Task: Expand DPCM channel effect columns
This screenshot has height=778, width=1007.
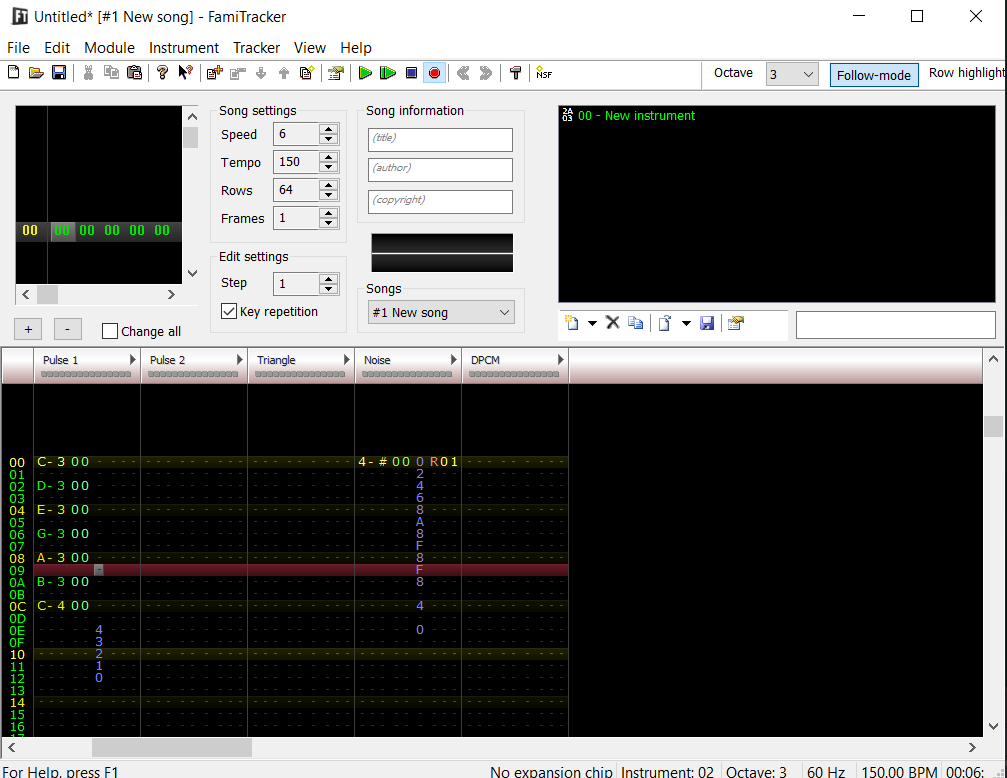Action: pyautogui.click(x=561, y=360)
